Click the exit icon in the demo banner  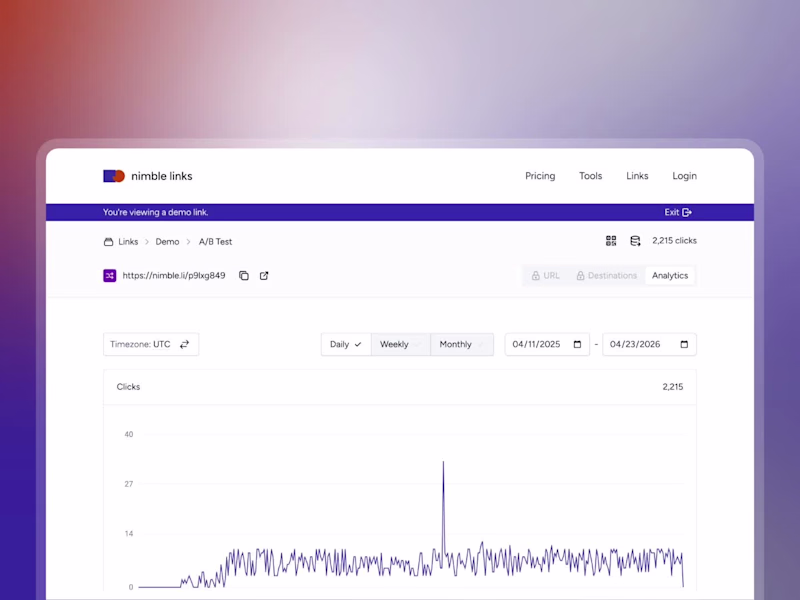pos(689,212)
